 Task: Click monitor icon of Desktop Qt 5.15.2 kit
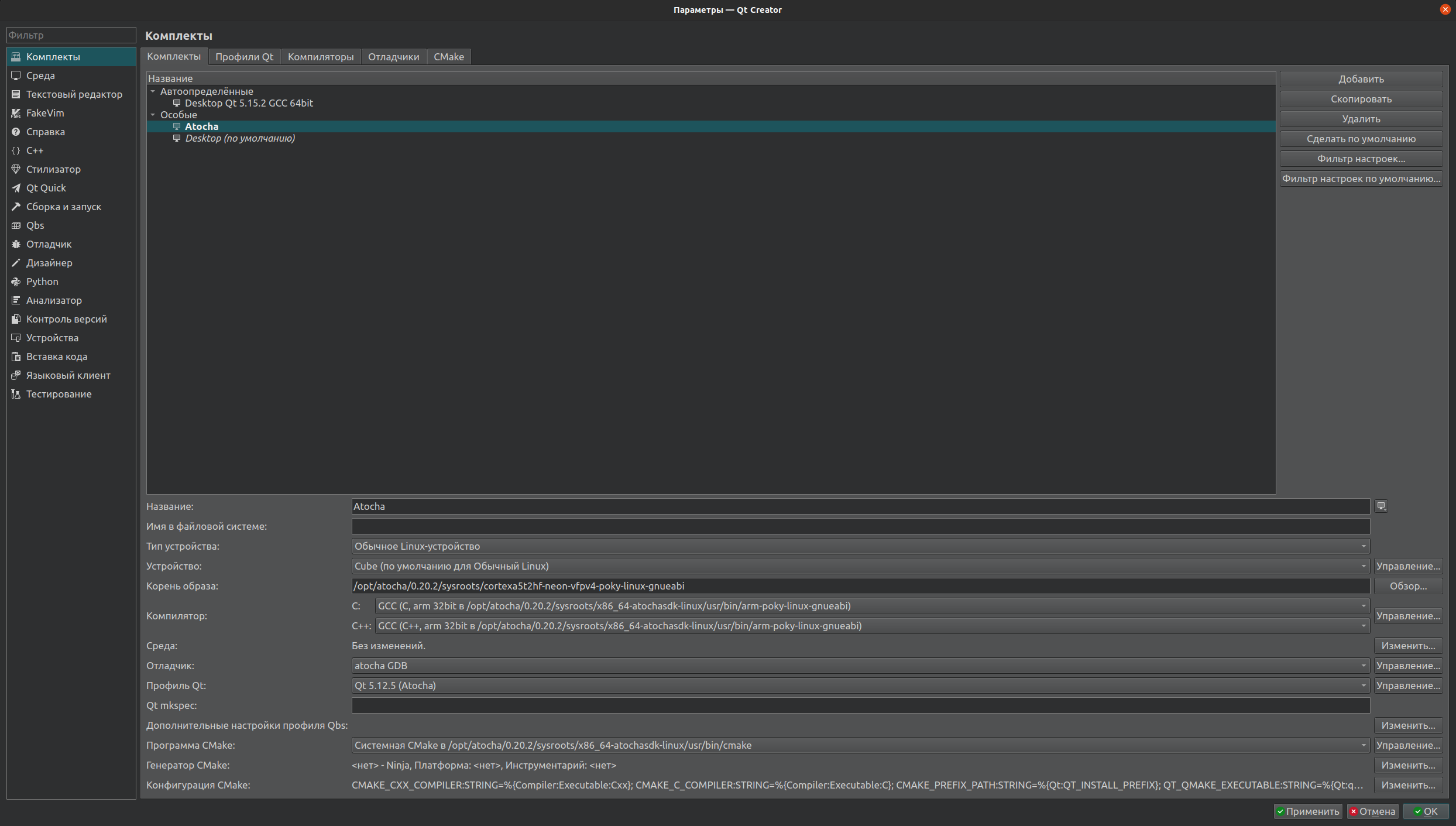point(177,103)
